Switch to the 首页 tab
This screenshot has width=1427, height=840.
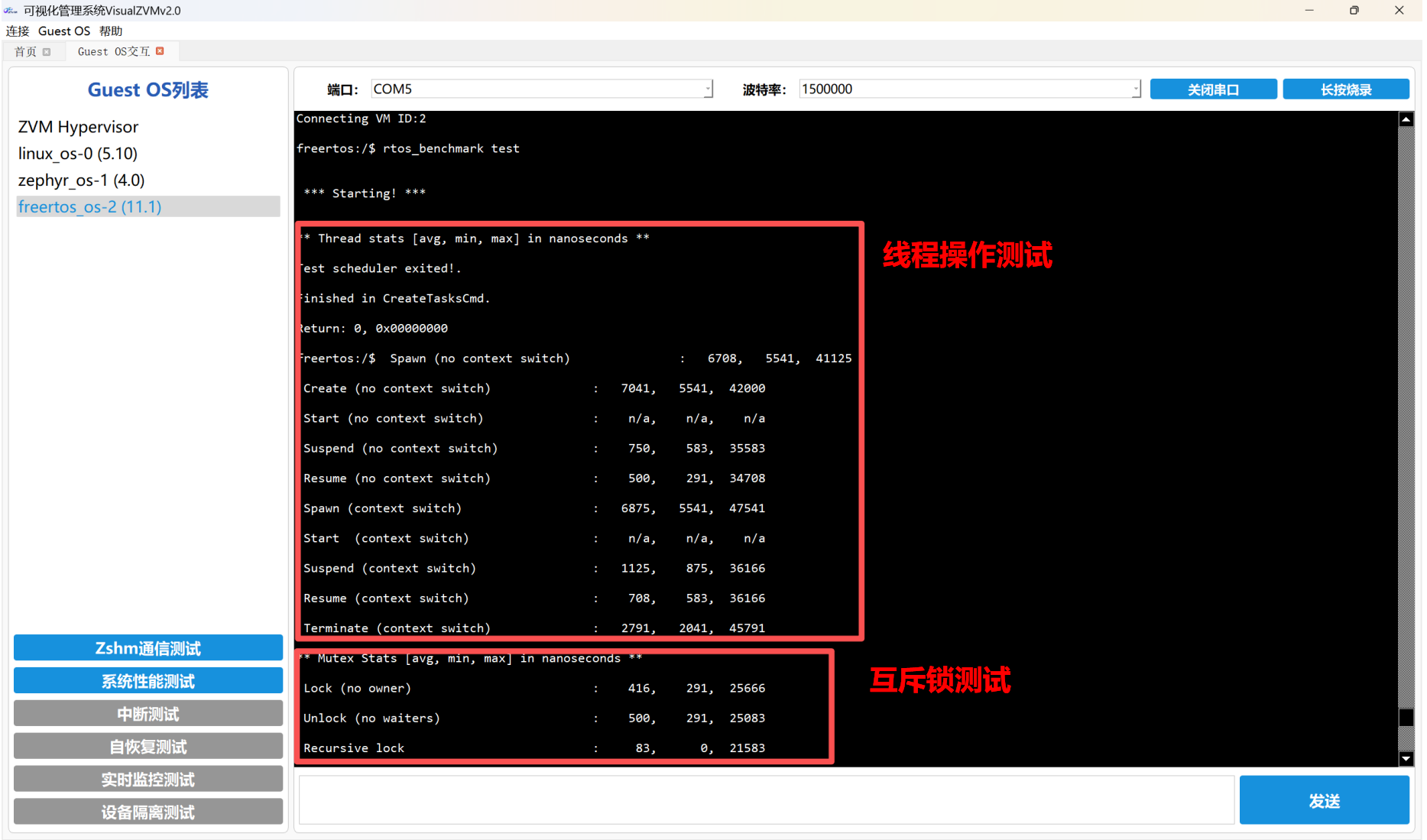point(25,52)
